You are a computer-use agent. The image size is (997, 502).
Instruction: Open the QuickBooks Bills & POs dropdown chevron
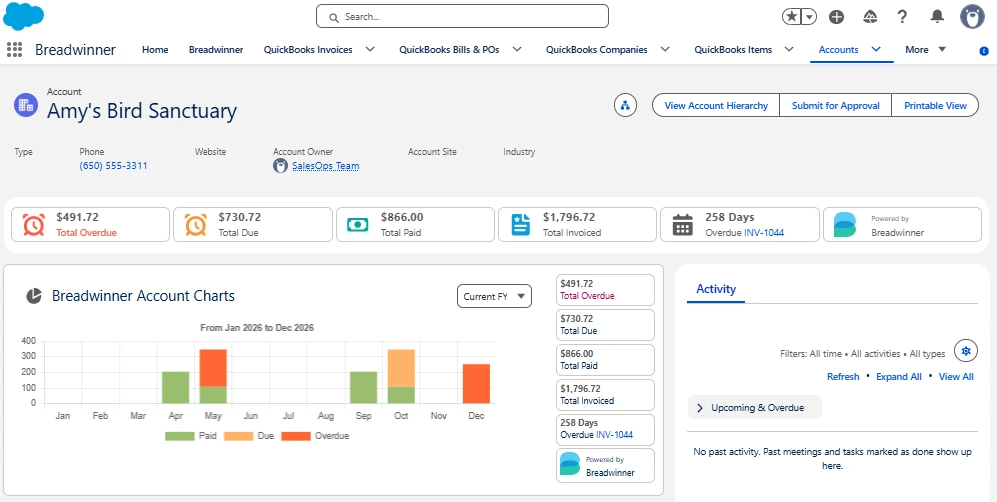click(517, 50)
